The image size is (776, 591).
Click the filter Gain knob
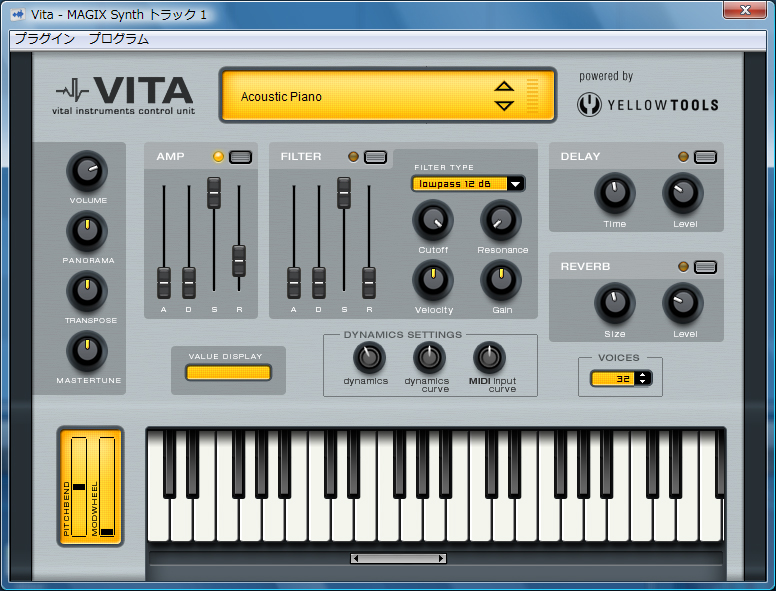point(501,280)
